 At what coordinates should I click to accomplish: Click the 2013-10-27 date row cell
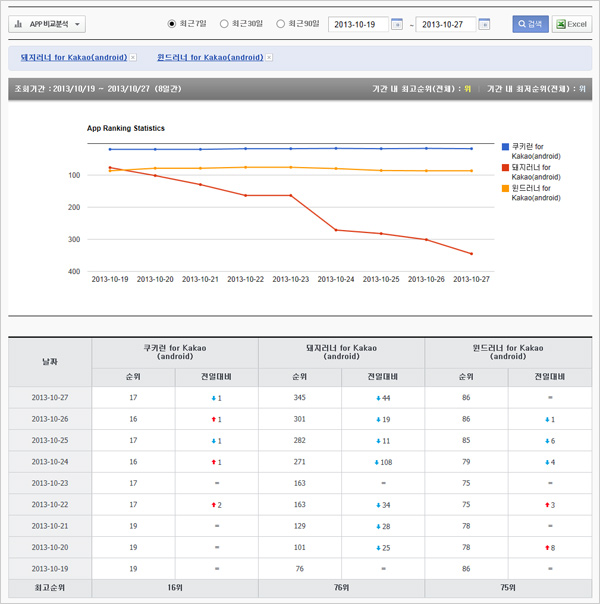point(50,398)
